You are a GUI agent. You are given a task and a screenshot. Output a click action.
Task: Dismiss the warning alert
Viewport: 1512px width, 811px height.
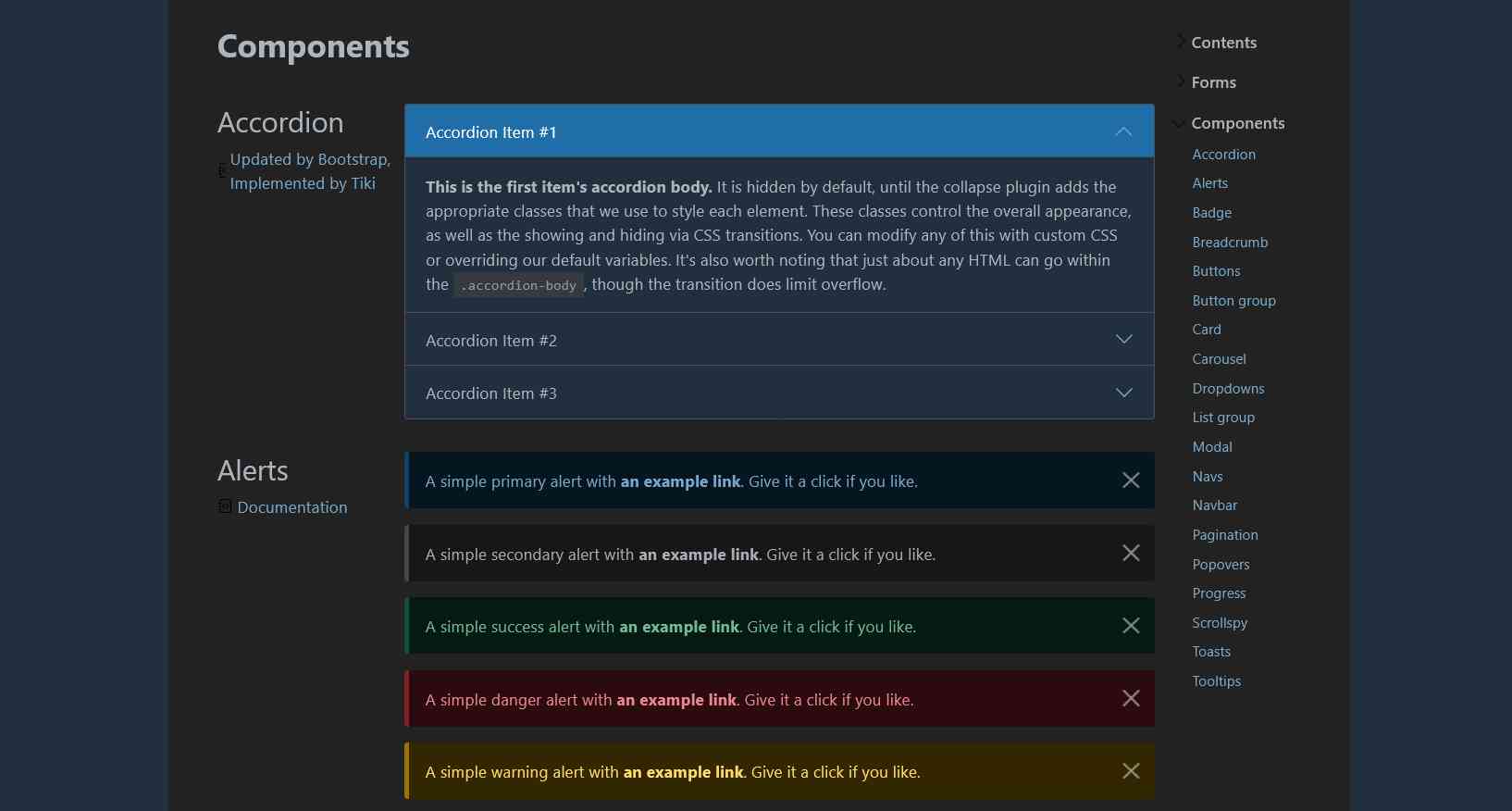click(1130, 771)
